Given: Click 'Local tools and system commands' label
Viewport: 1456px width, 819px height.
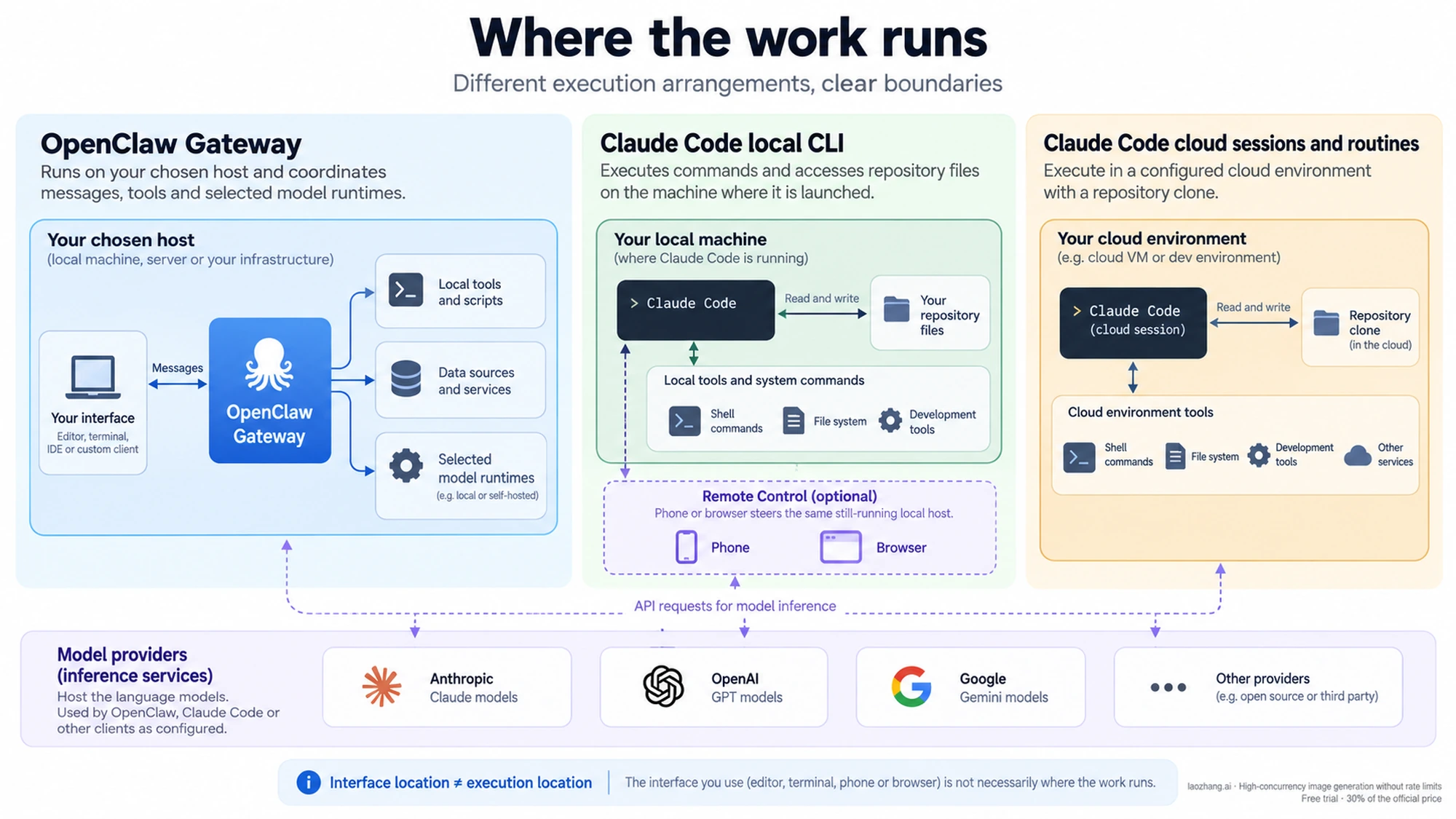Looking at the screenshot, I should click(764, 380).
